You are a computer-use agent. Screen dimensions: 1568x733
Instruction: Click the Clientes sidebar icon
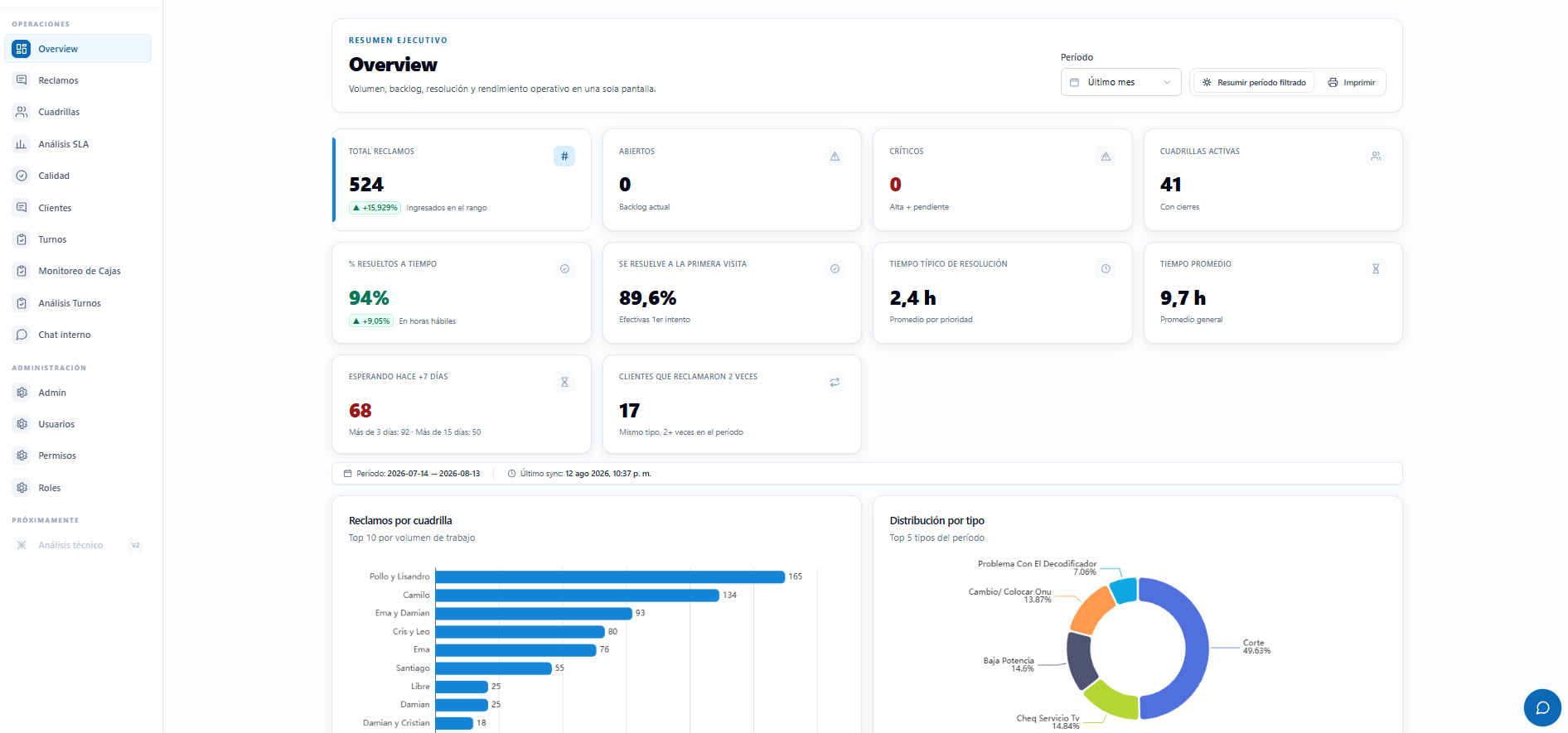coord(22,208)
